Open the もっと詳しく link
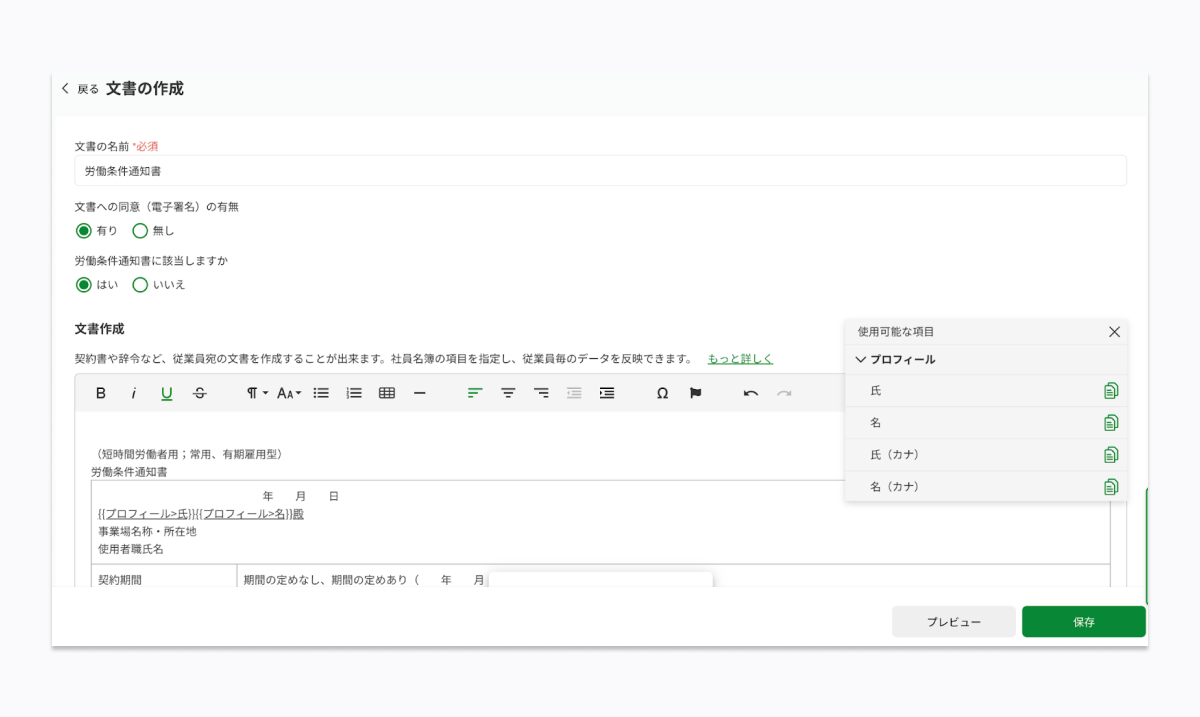The image size is (1200, 717). (739, 357)
